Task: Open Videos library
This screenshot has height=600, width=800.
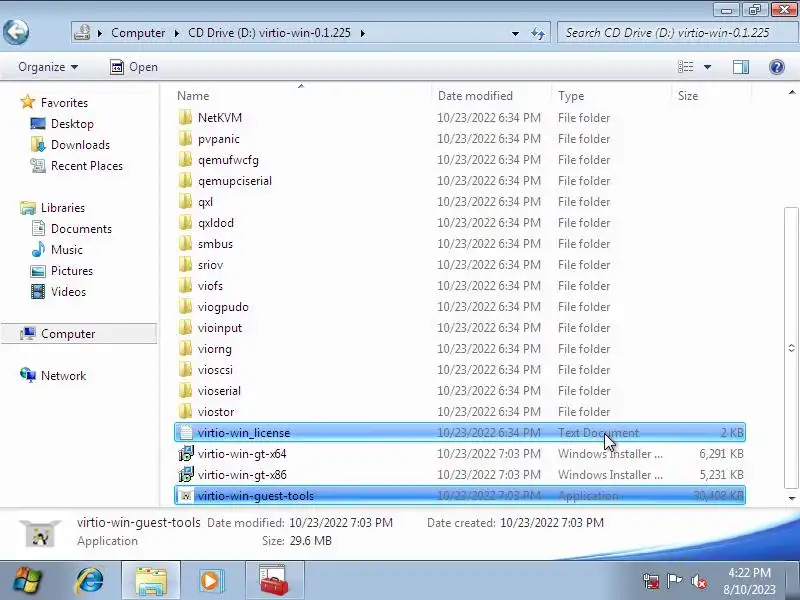Action: [x=58, y=291]
